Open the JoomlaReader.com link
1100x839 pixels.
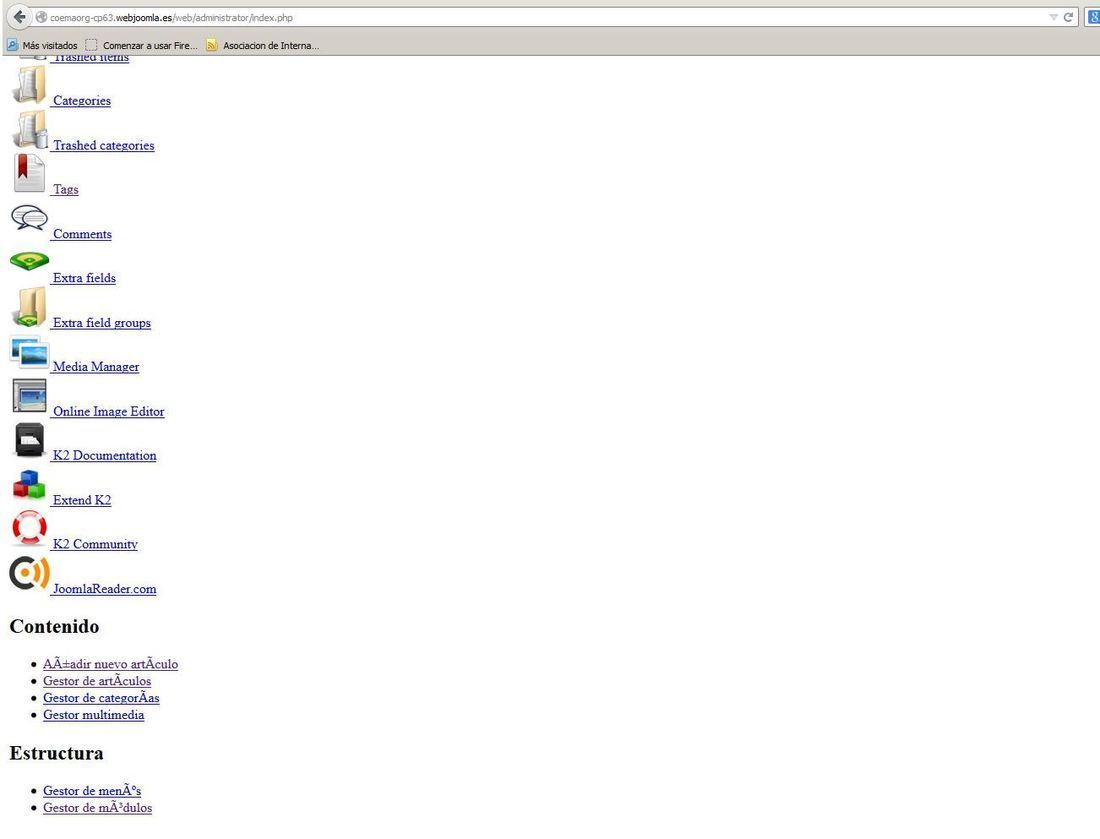105,589
